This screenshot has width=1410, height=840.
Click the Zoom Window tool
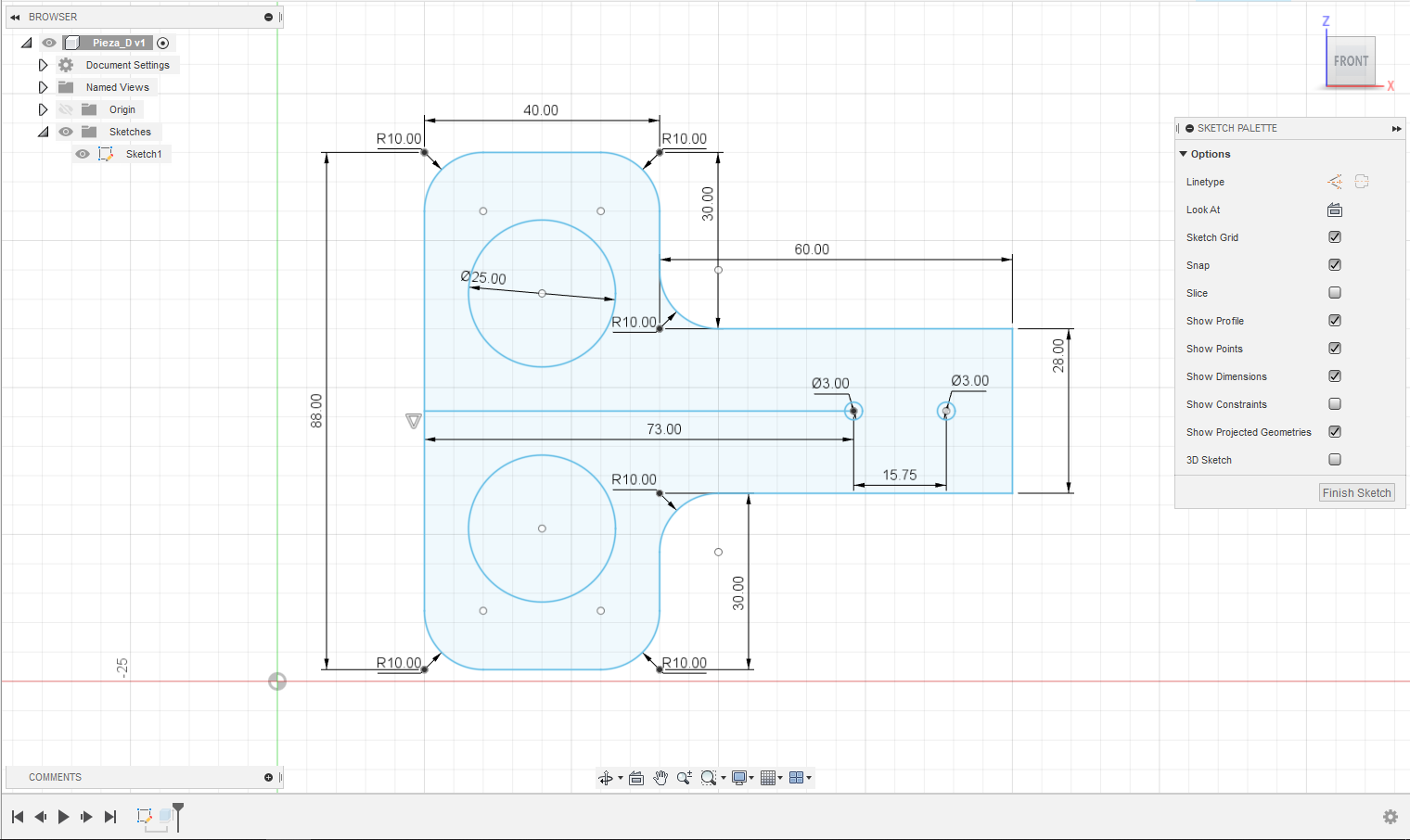709,778
